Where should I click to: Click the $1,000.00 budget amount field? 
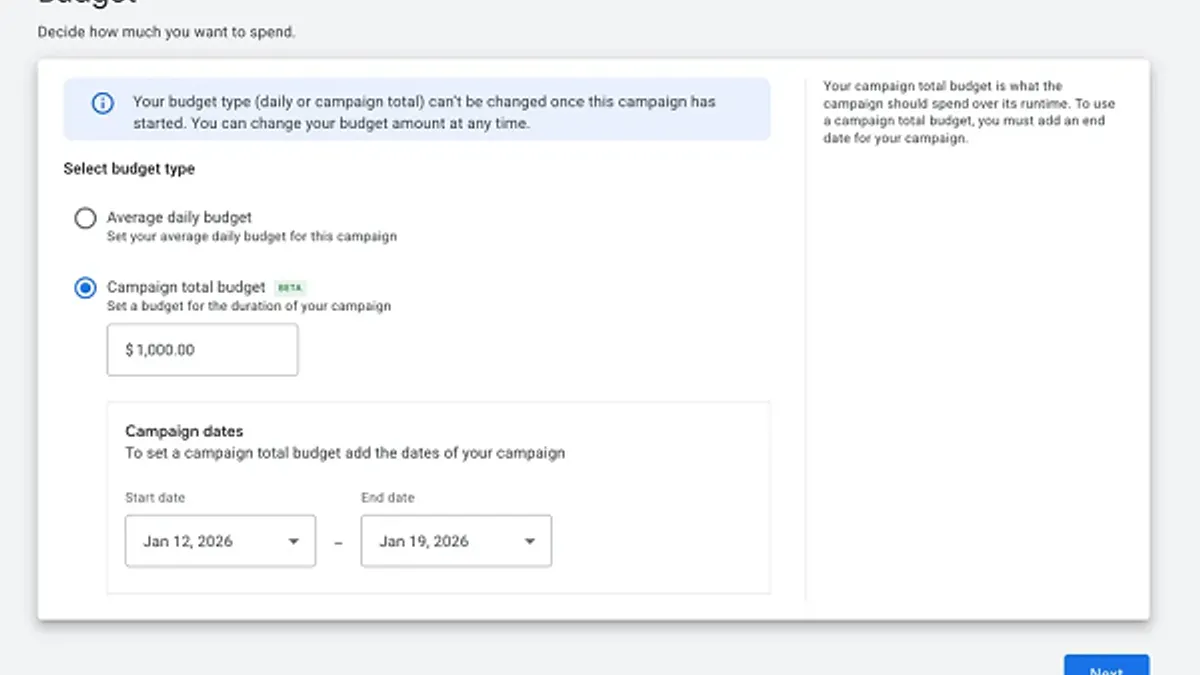pos(202,350)
